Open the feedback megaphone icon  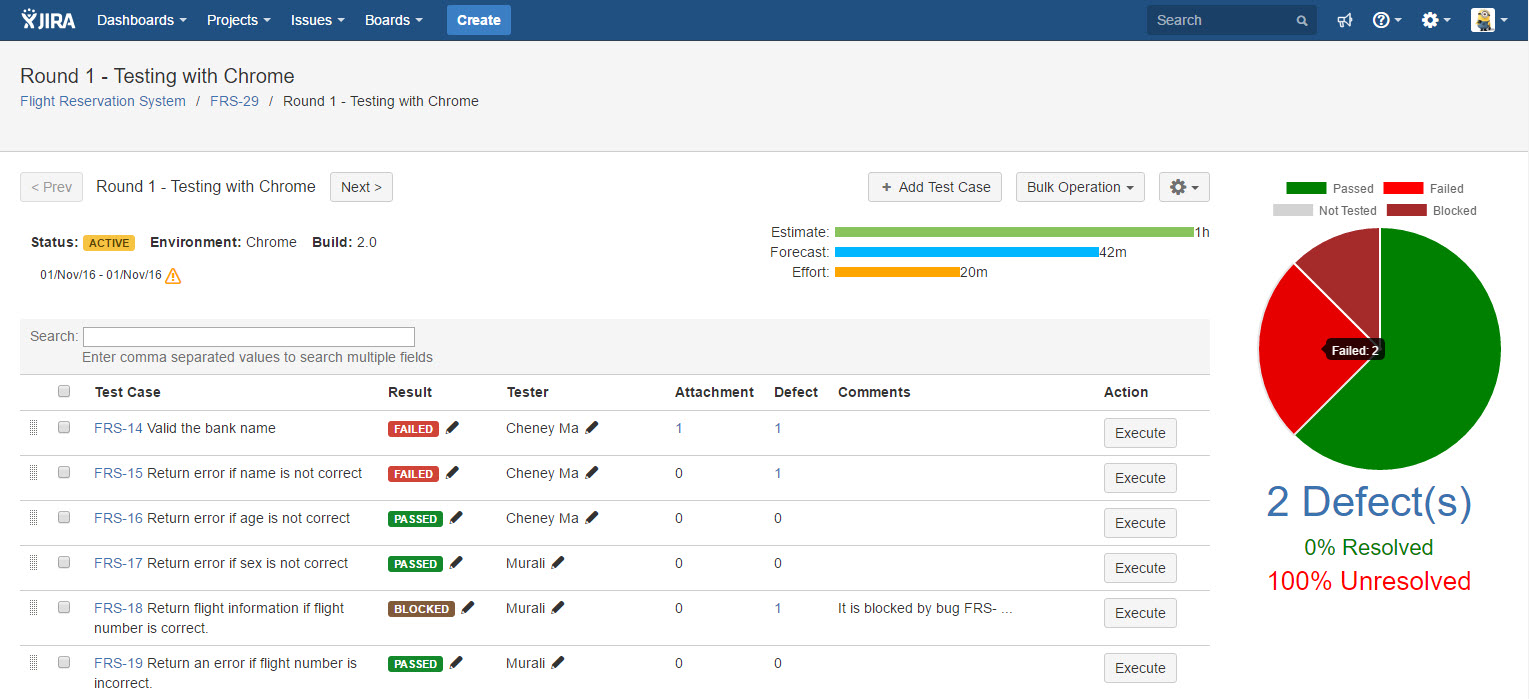pyautogui.click(x=1345, y=20)
